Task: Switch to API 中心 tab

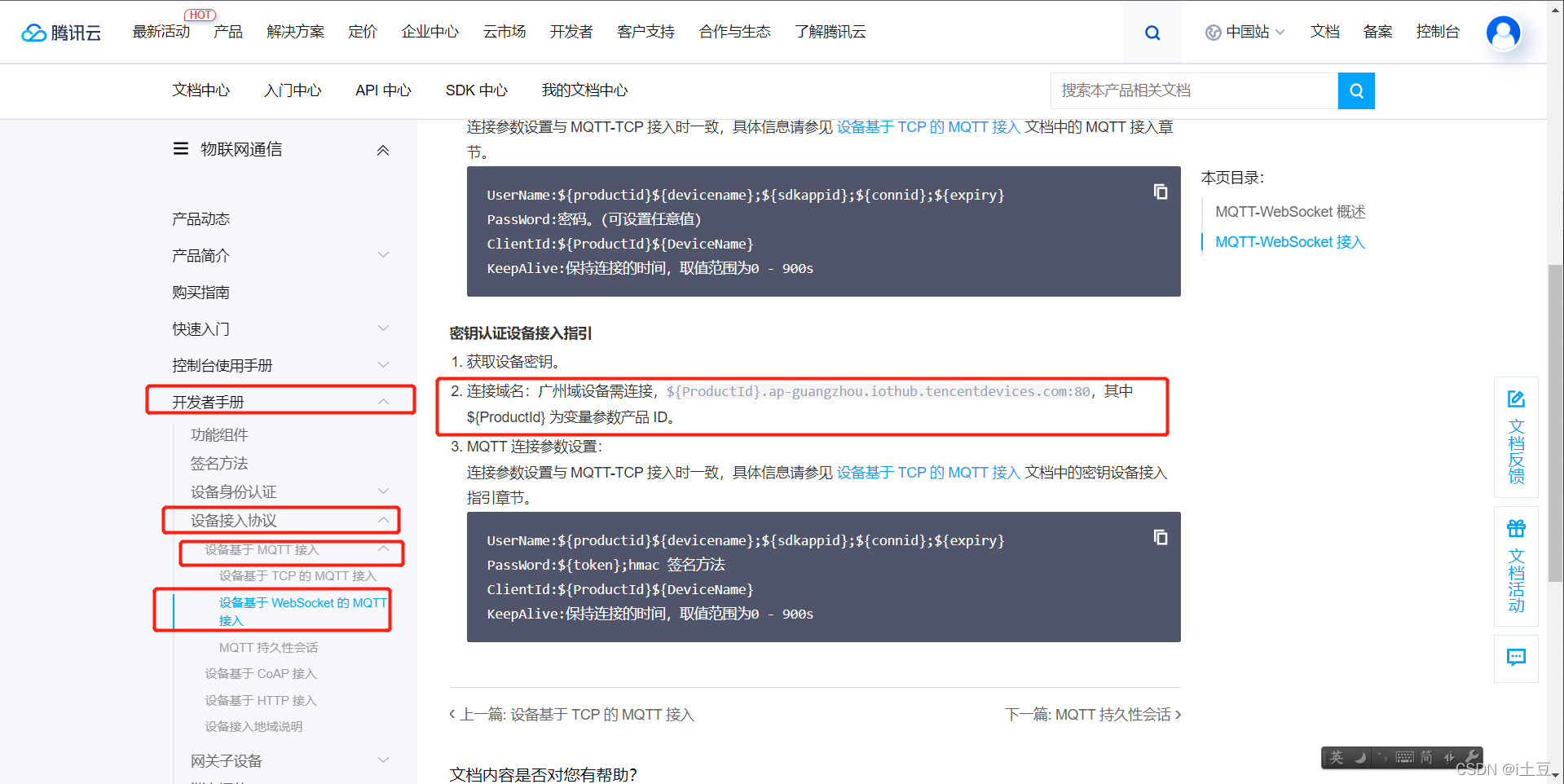Action: click(383, 90)
